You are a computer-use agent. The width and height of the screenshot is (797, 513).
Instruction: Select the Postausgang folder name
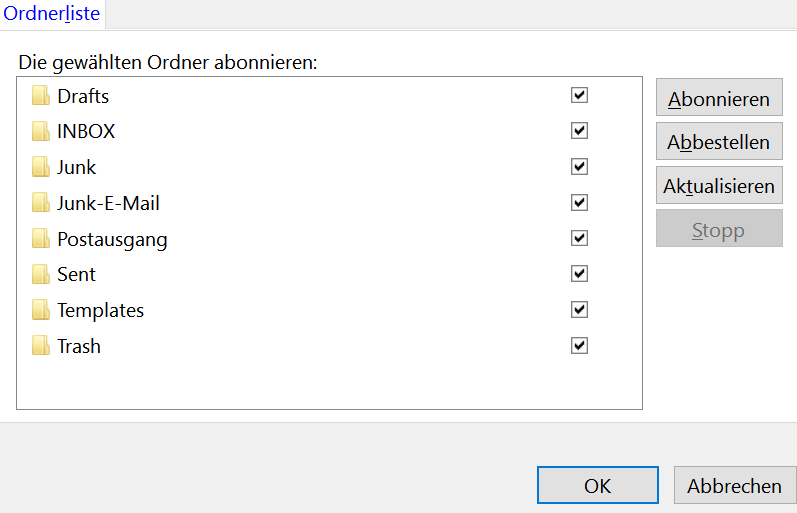(x=112, y=239)
